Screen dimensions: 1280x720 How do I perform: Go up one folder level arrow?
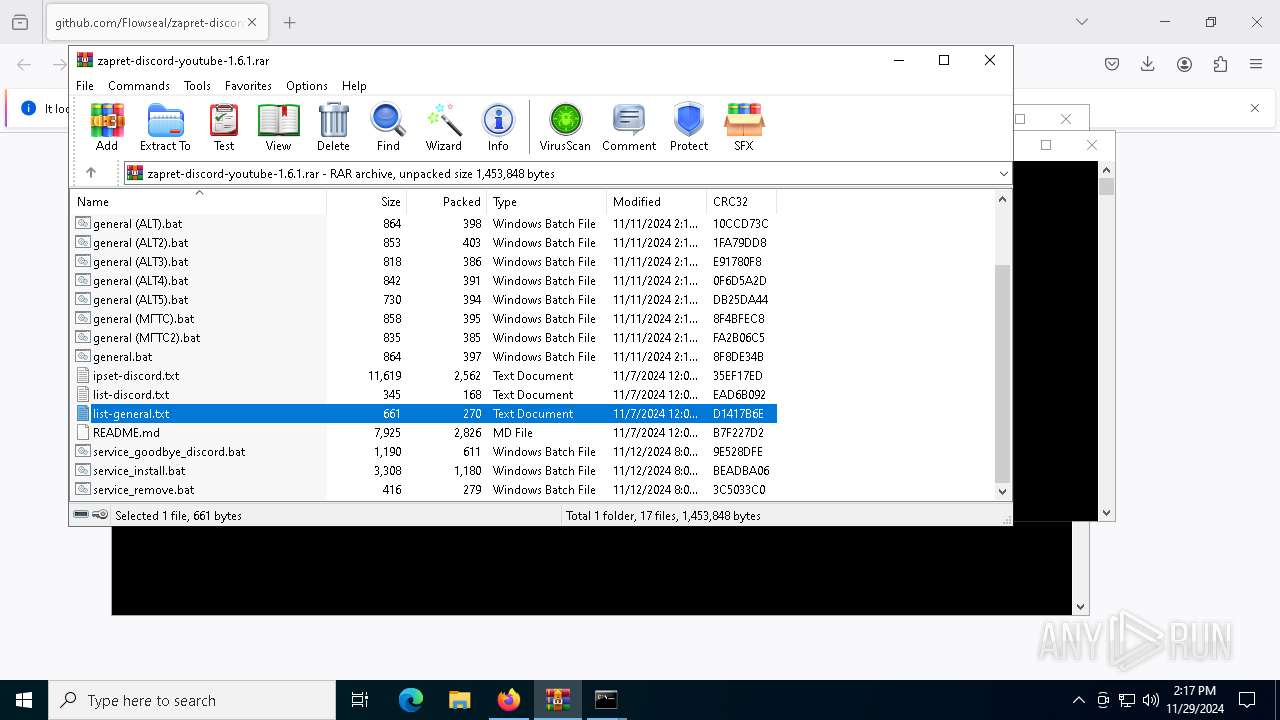(x=91, y=173)
